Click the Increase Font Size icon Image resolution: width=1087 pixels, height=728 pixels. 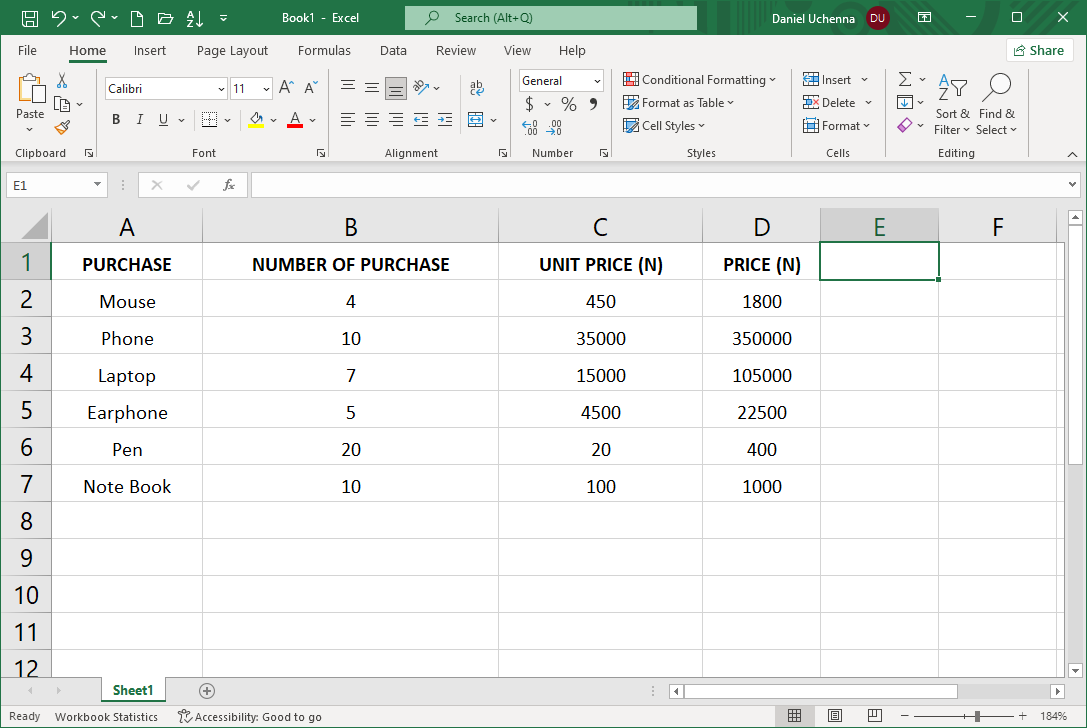click(x=286, y=88)
